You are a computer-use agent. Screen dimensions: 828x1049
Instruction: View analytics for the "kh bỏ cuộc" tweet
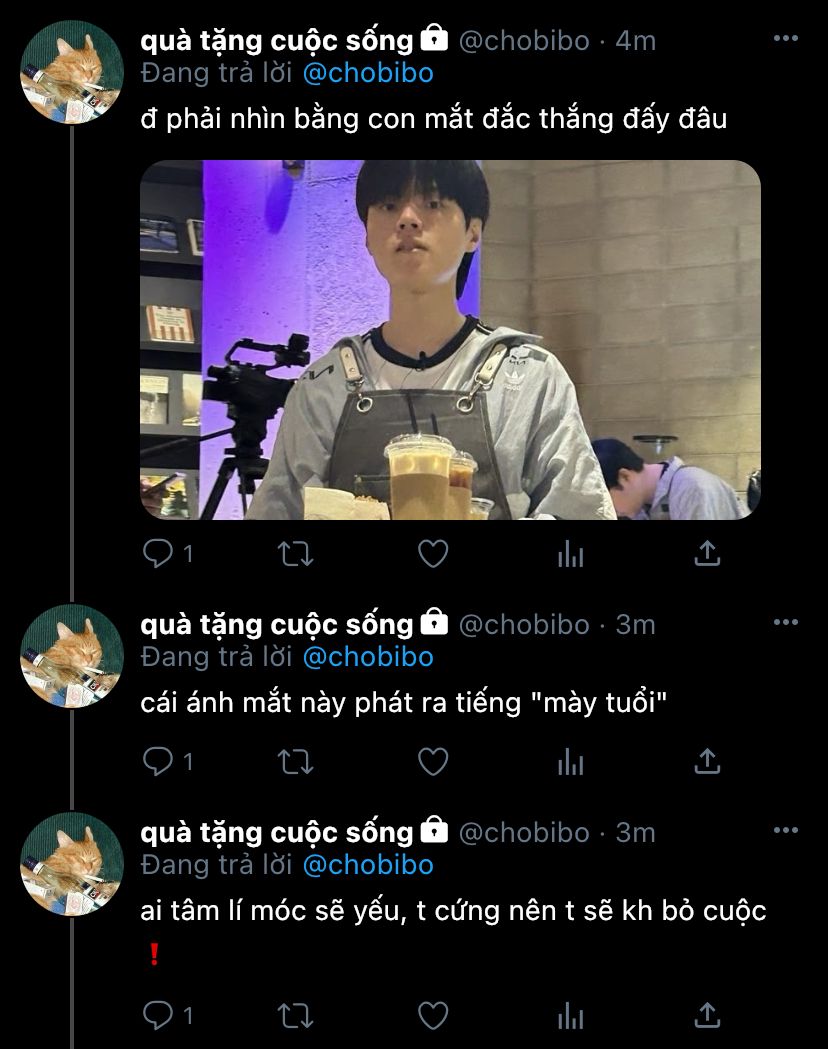(570, 1015)
